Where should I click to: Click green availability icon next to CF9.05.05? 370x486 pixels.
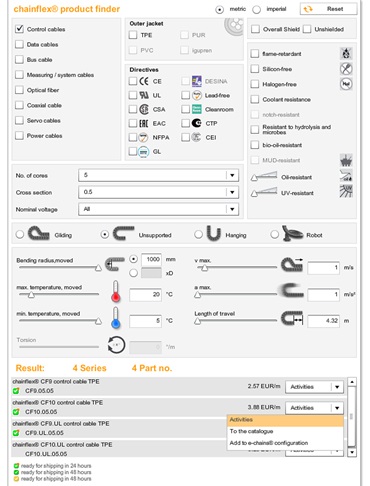(x=16, y=391)
